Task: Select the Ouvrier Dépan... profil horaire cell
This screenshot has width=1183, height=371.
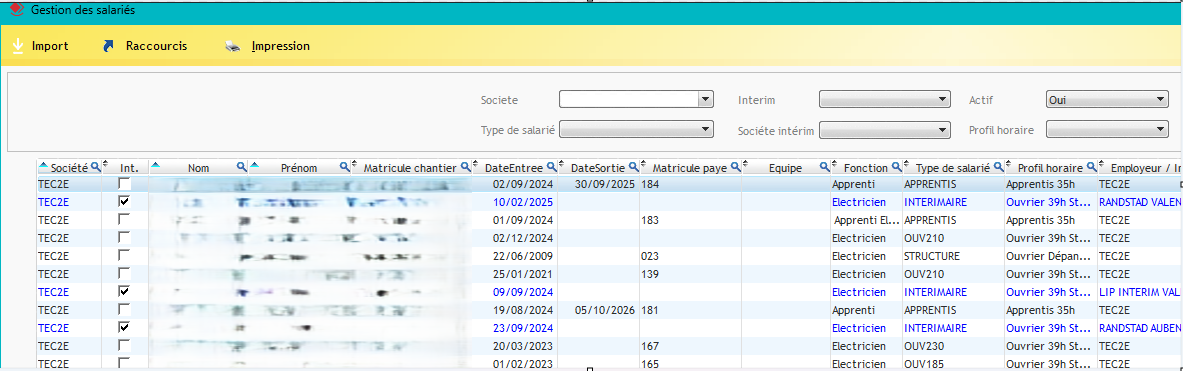Action: point(1051,256)
